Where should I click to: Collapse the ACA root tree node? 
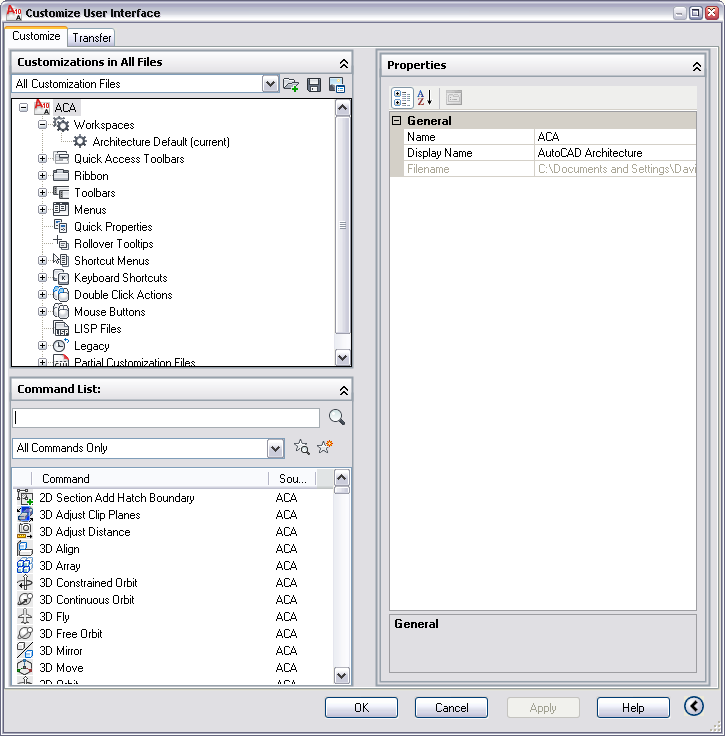click(x=23, y=107)
